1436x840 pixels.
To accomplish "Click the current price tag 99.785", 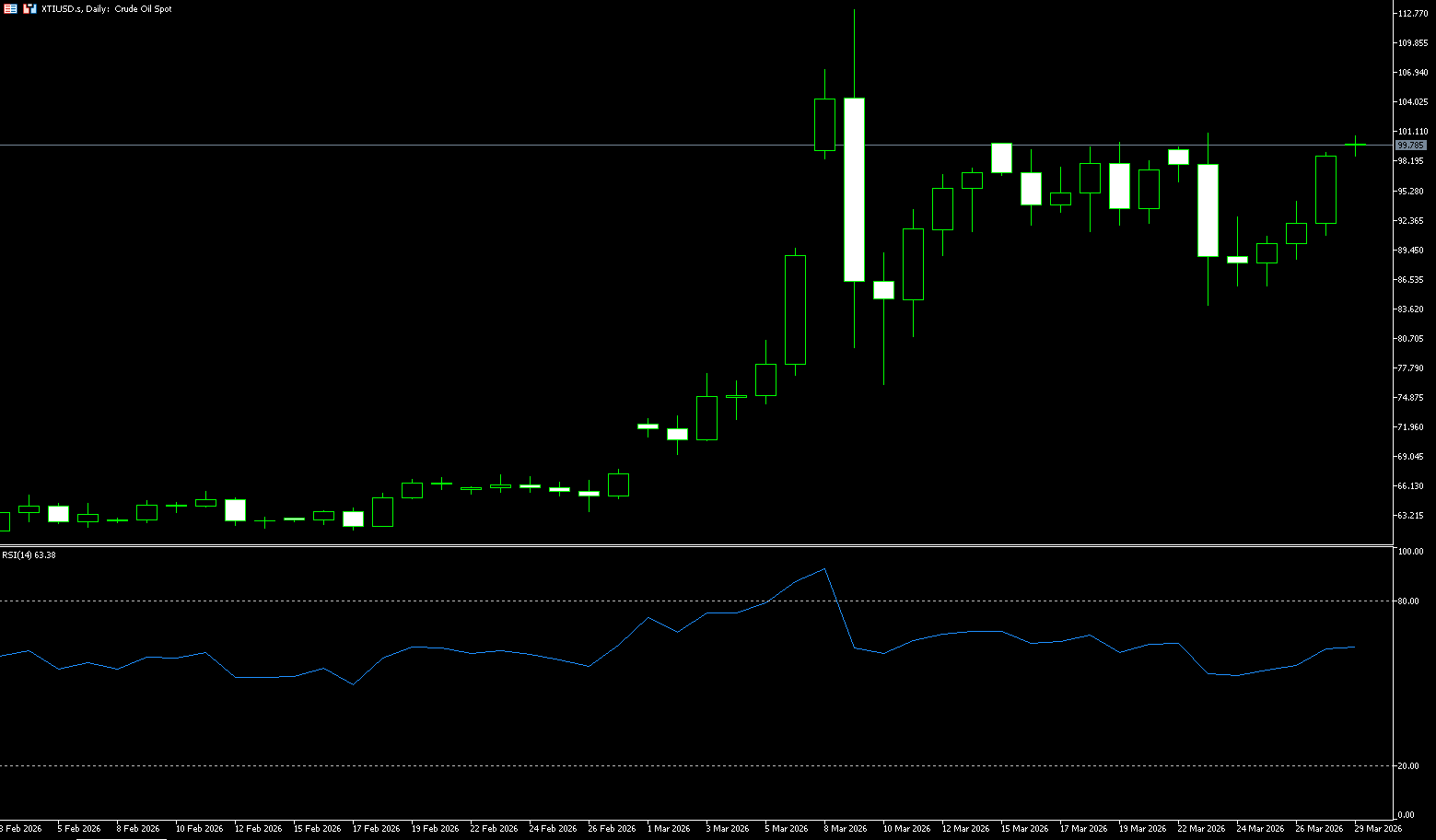I will (x=1410, y=146).
